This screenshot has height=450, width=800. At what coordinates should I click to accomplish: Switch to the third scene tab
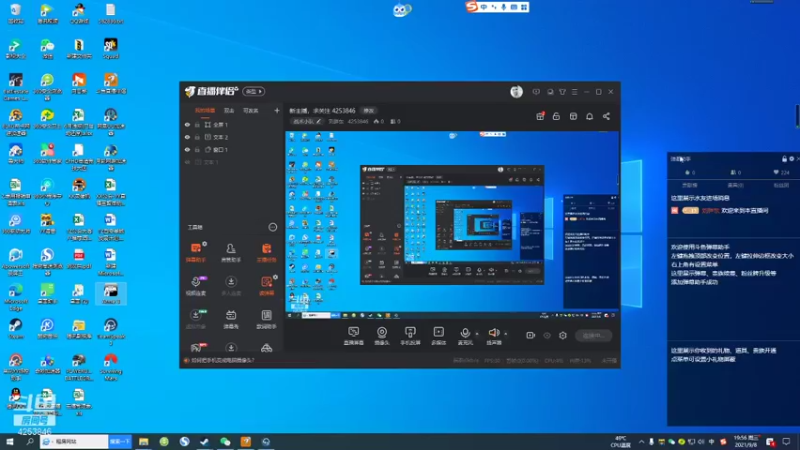click(x=250, y=110)
